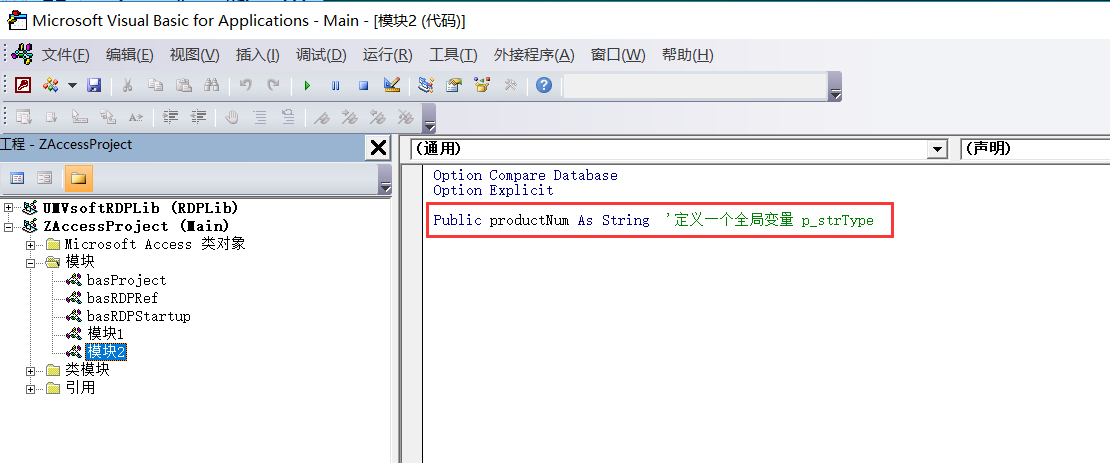Collapse the ZAccessProject (Main) project node

[x=8, y=227]
